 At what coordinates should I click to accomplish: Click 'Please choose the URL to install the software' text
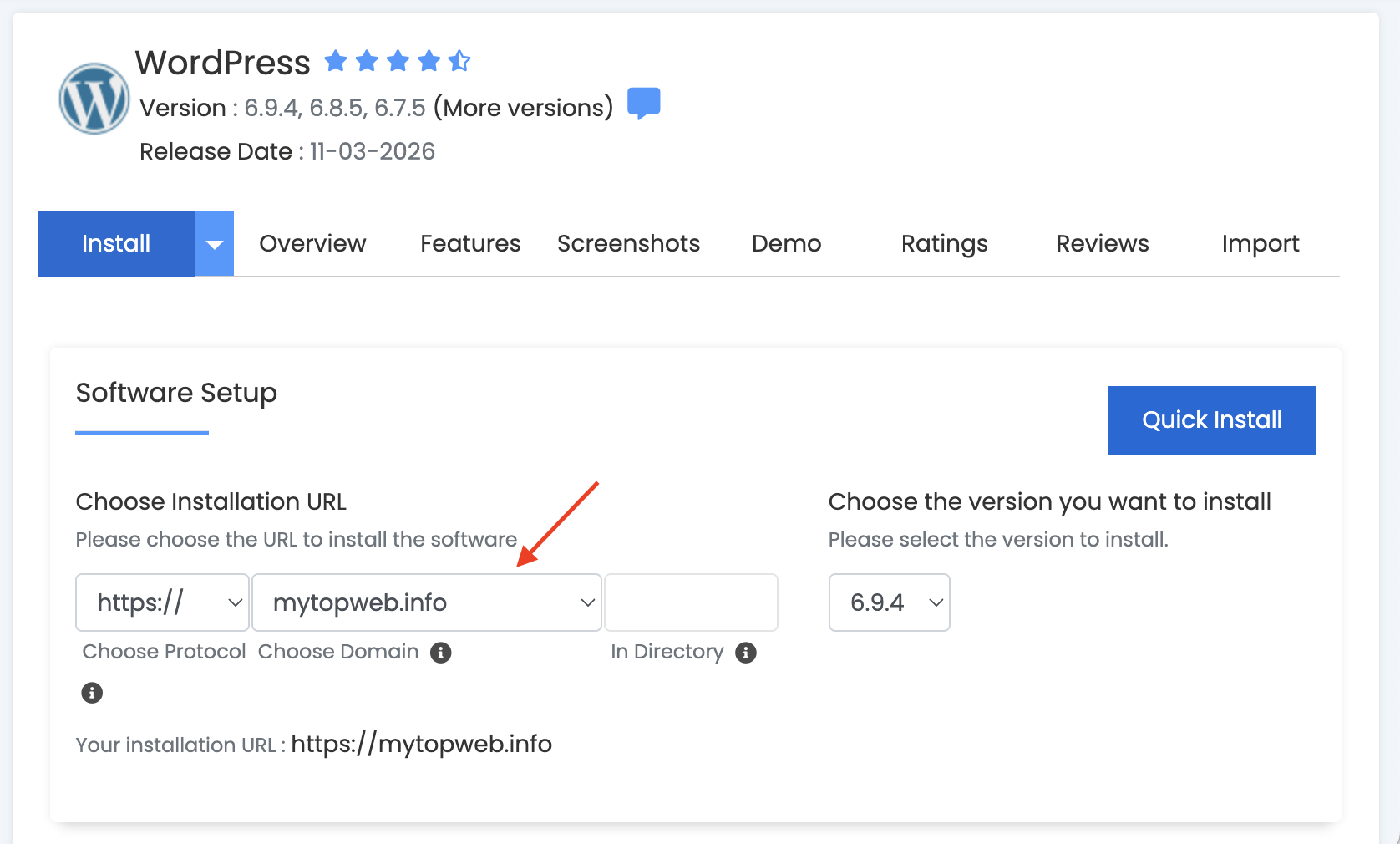(x=297, y=539)
